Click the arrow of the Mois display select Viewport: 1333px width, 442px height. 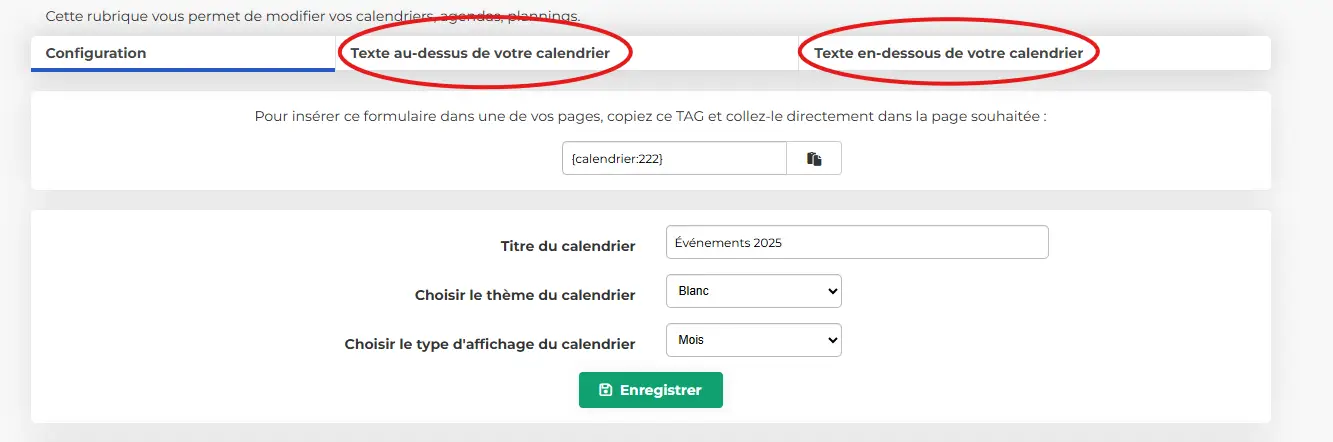pyautogui.click(x=831, y=340)
